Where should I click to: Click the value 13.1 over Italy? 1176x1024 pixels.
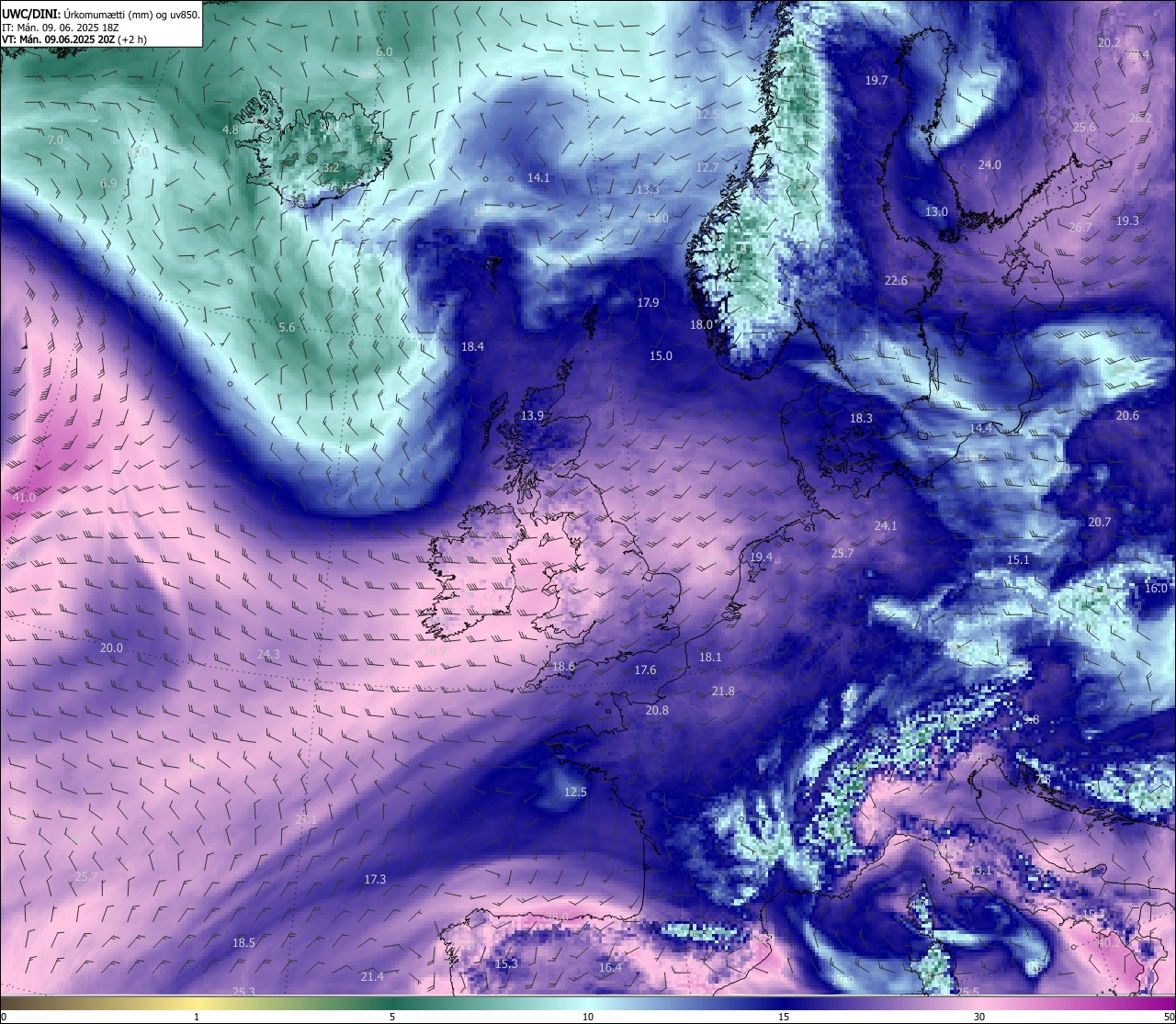pos(980,871)
